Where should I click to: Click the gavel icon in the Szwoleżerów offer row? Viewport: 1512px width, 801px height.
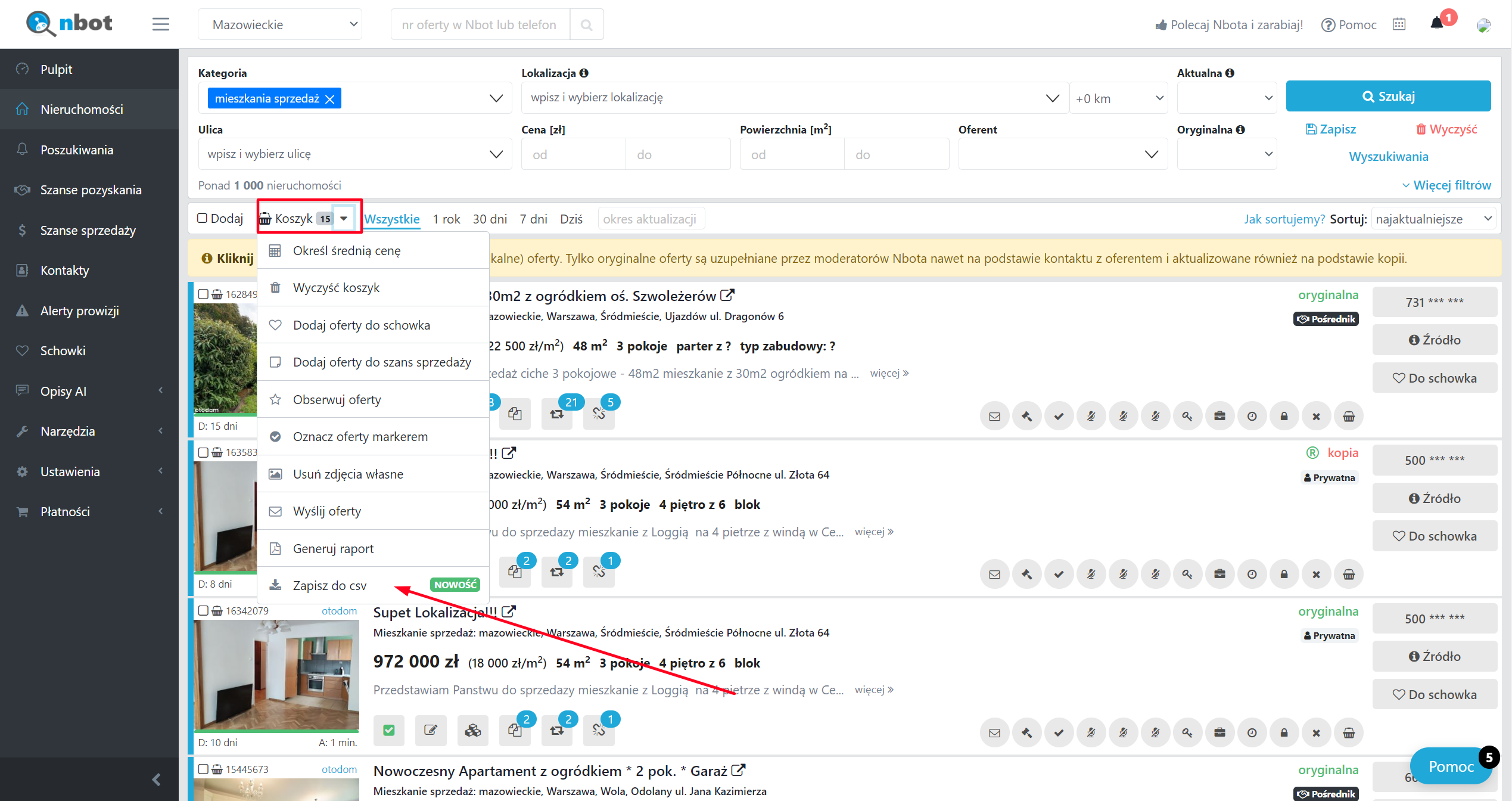click(x=1026, y=416)
